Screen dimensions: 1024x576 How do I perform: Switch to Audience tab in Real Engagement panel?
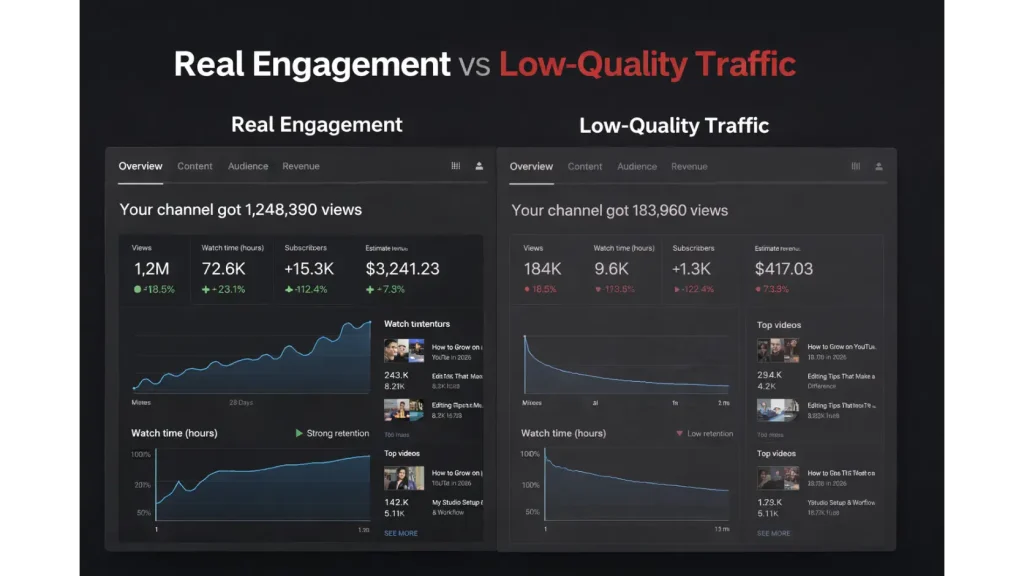click(248, 166)
